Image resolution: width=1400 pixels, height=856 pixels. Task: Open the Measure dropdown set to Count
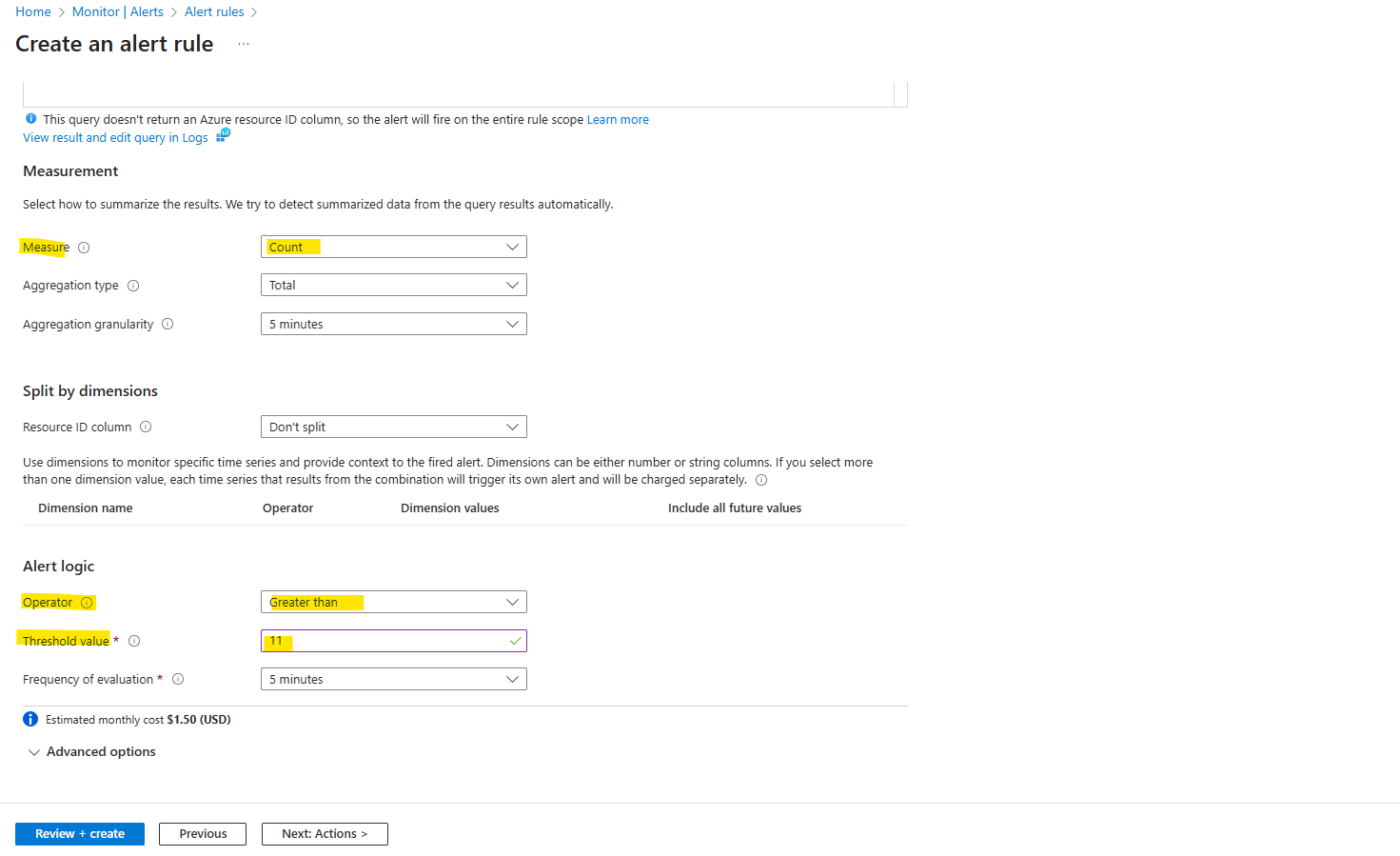(x=394, y=247)
